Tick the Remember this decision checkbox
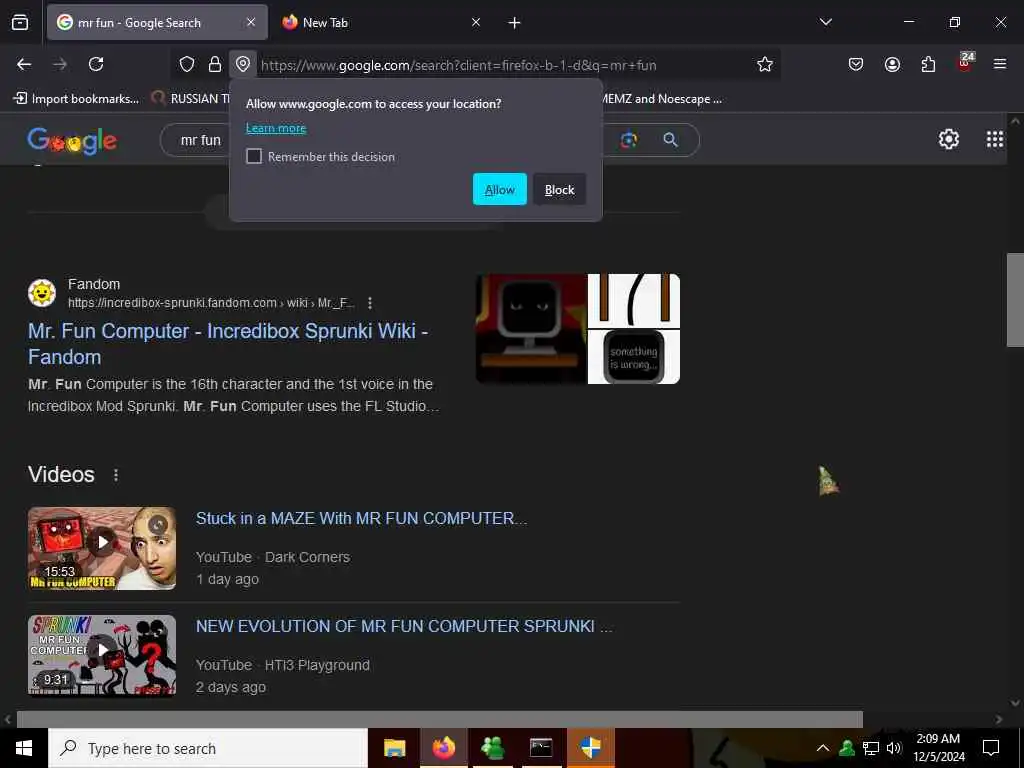Screen dimensions: 1024x768 click(254, 156)
